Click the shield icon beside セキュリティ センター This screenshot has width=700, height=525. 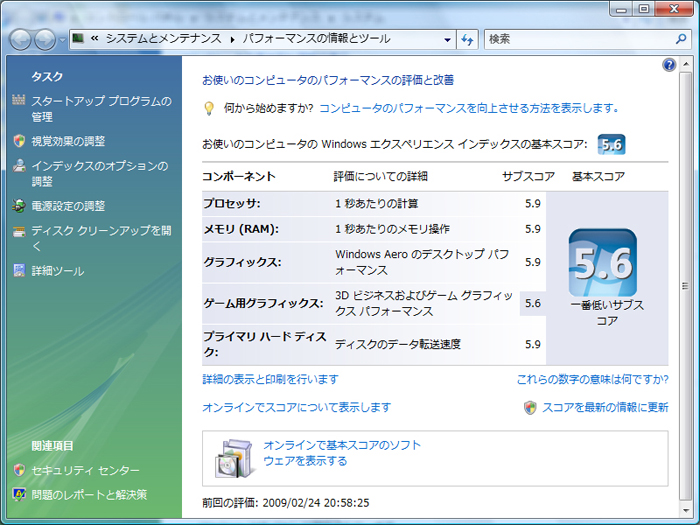click(x=19, y=470)
